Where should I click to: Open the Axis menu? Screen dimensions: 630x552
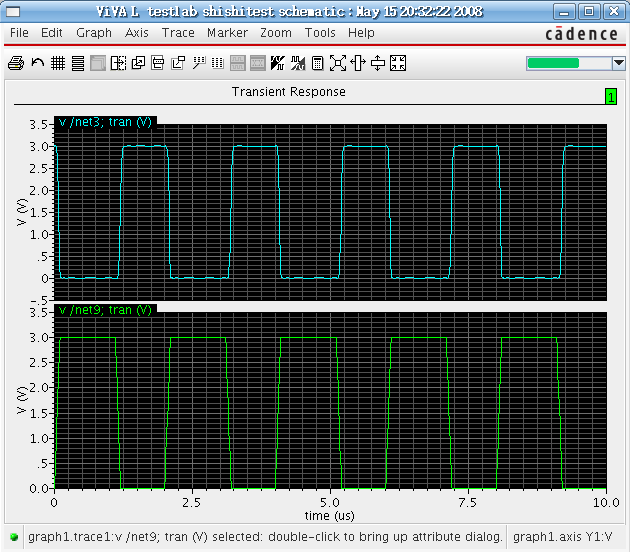point(137,33)
